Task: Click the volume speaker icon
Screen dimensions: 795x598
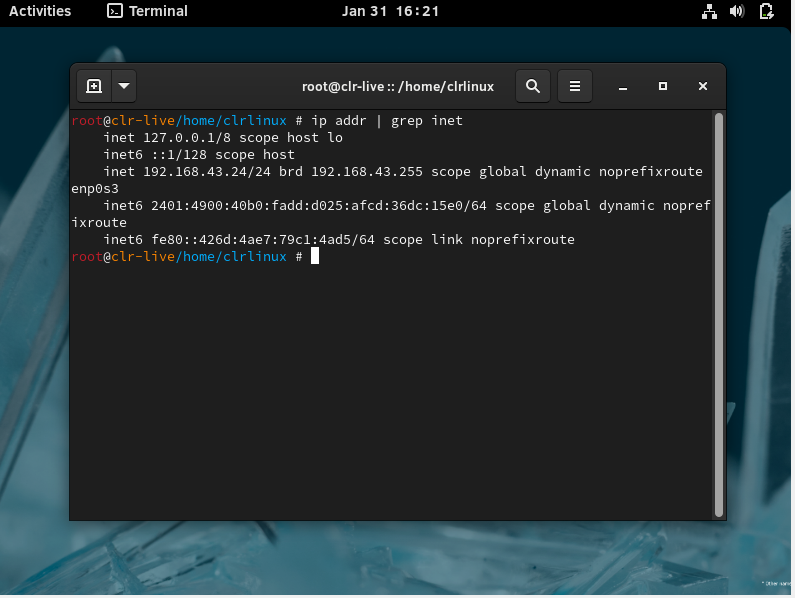Action: tap(737, 11)
